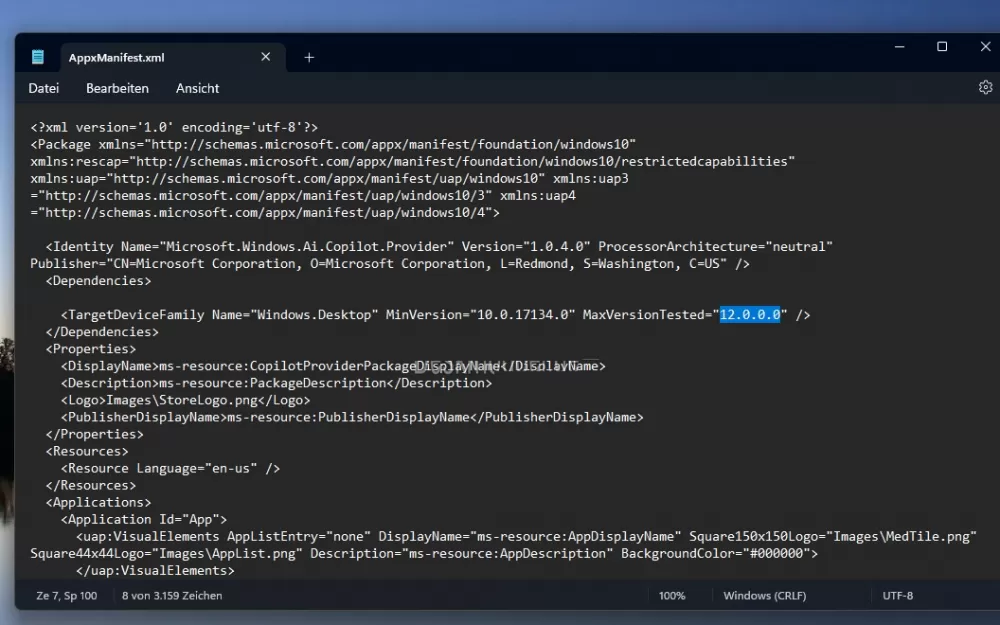The width and height of the screenshot is (1000, 625).
Task: Click the Notepad app icon in title bar
Action: (38, 57)
